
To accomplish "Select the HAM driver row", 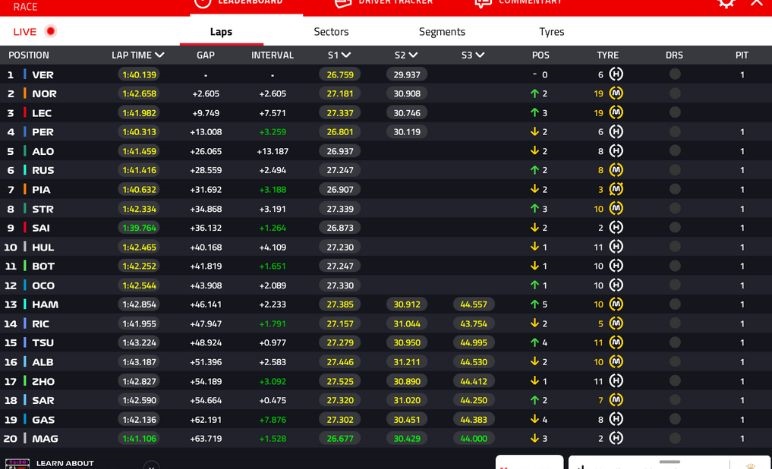I will 44,304.
